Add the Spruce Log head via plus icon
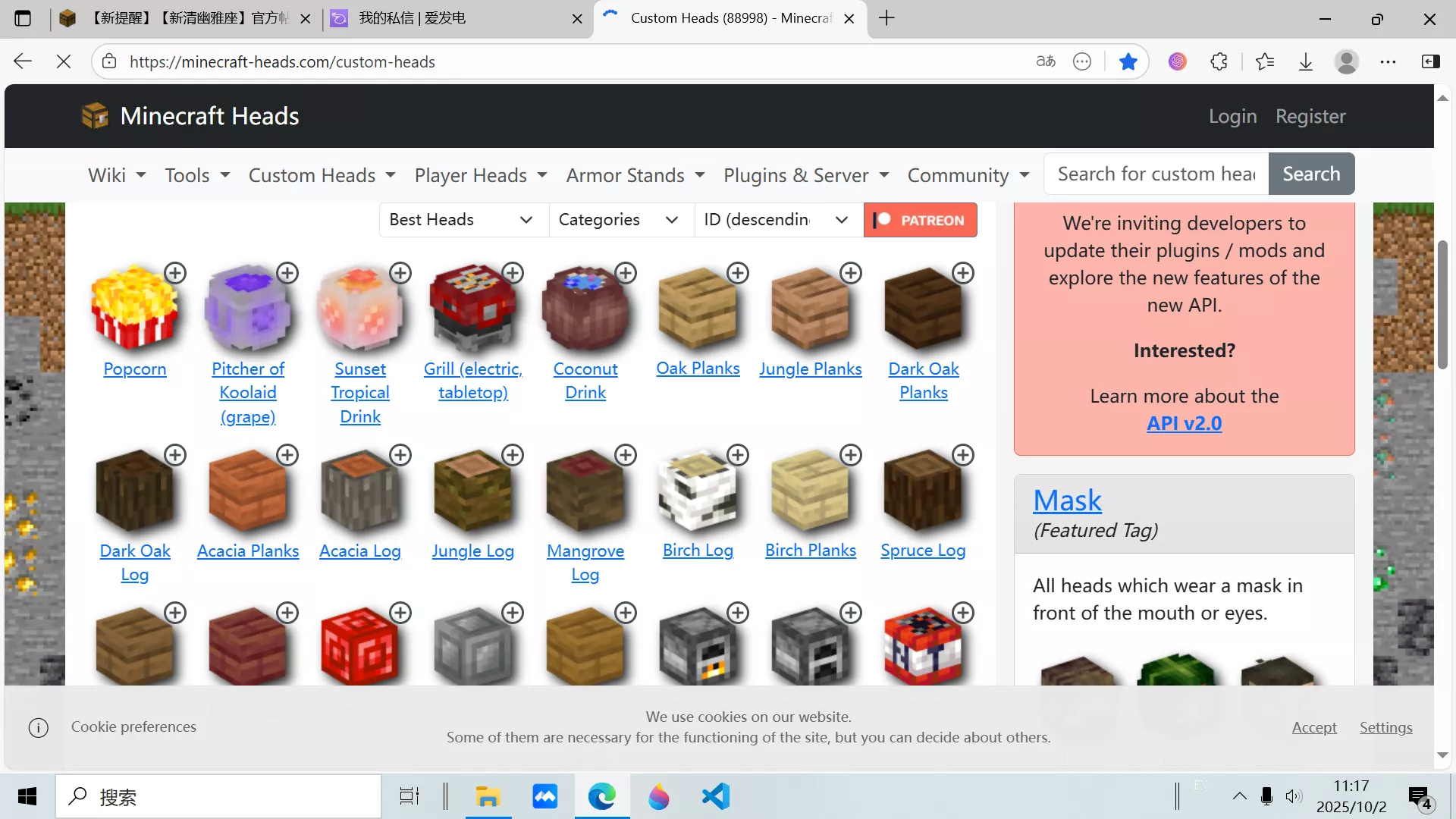 (963, 455)
